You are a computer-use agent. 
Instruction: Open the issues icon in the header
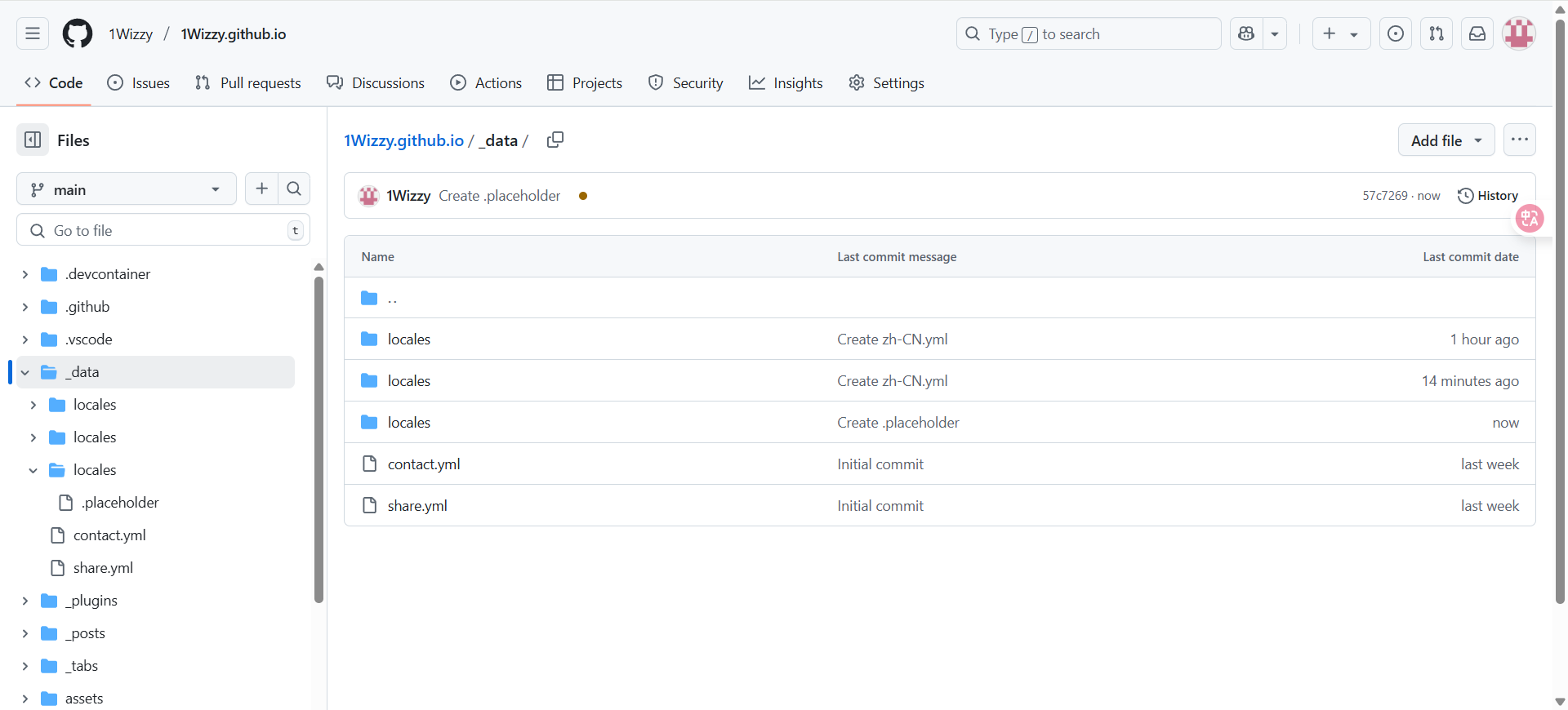tap(1396, 33)
